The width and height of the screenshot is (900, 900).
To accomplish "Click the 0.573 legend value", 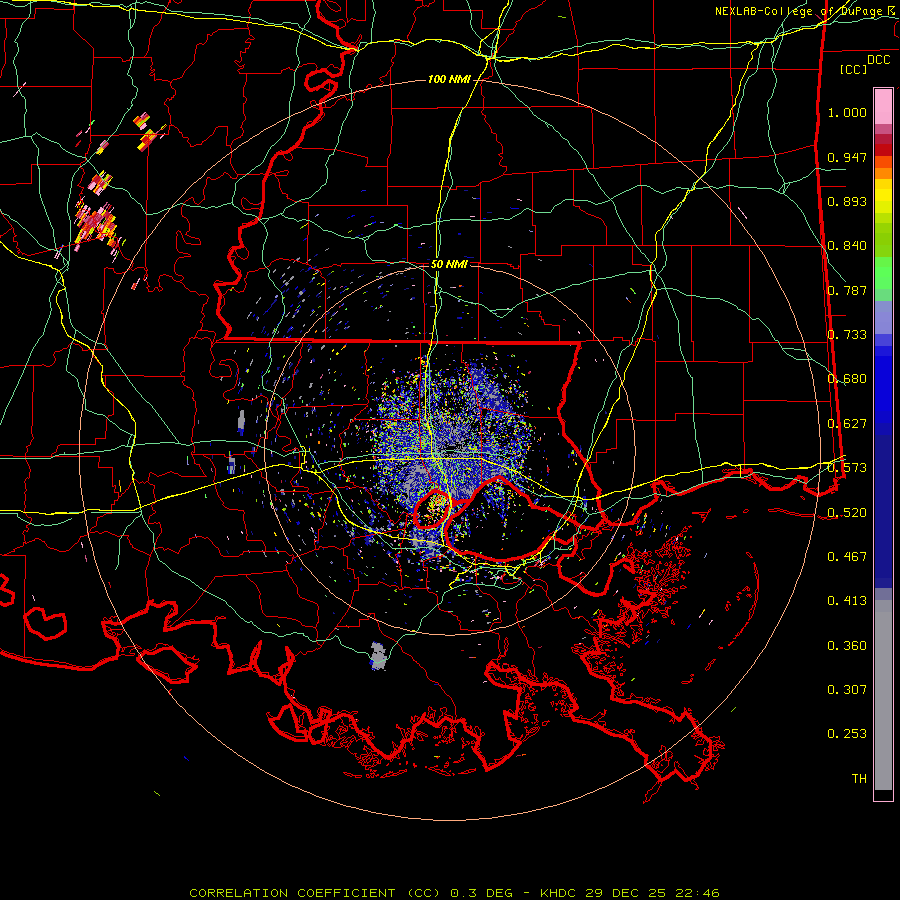I will 847,468.
